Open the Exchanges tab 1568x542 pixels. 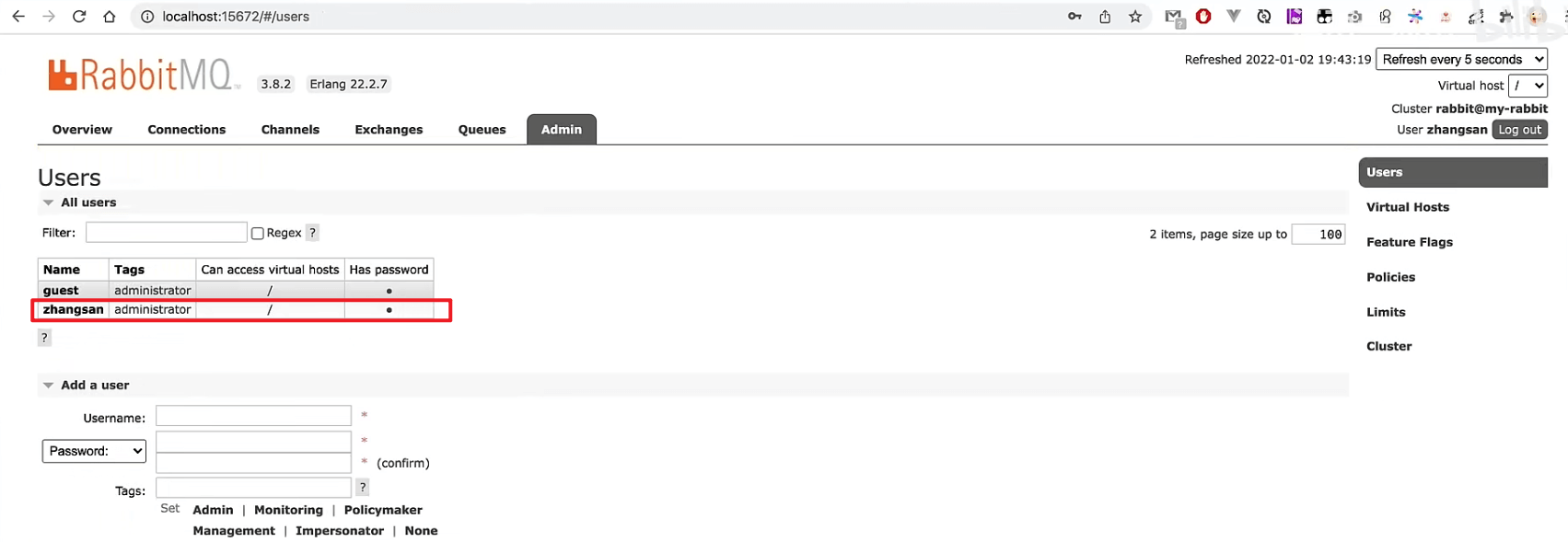[389, 130]
